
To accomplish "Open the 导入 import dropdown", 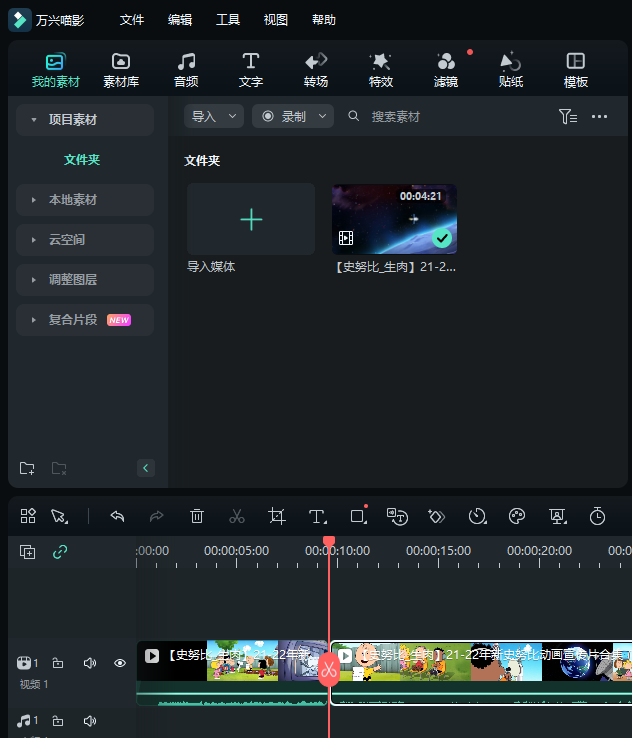I will (x=214, y=116).
